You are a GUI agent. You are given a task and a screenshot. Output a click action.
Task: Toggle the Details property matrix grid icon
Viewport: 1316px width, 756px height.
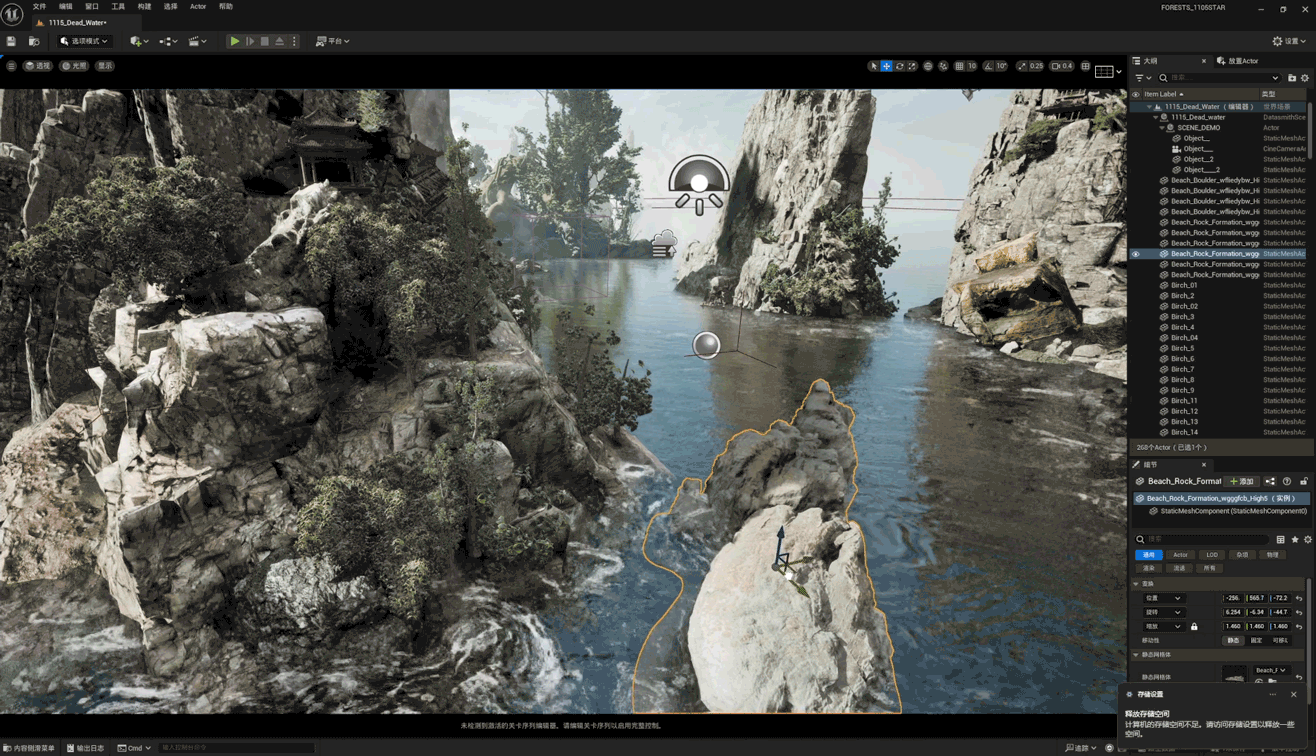(x=1280, y=539)
